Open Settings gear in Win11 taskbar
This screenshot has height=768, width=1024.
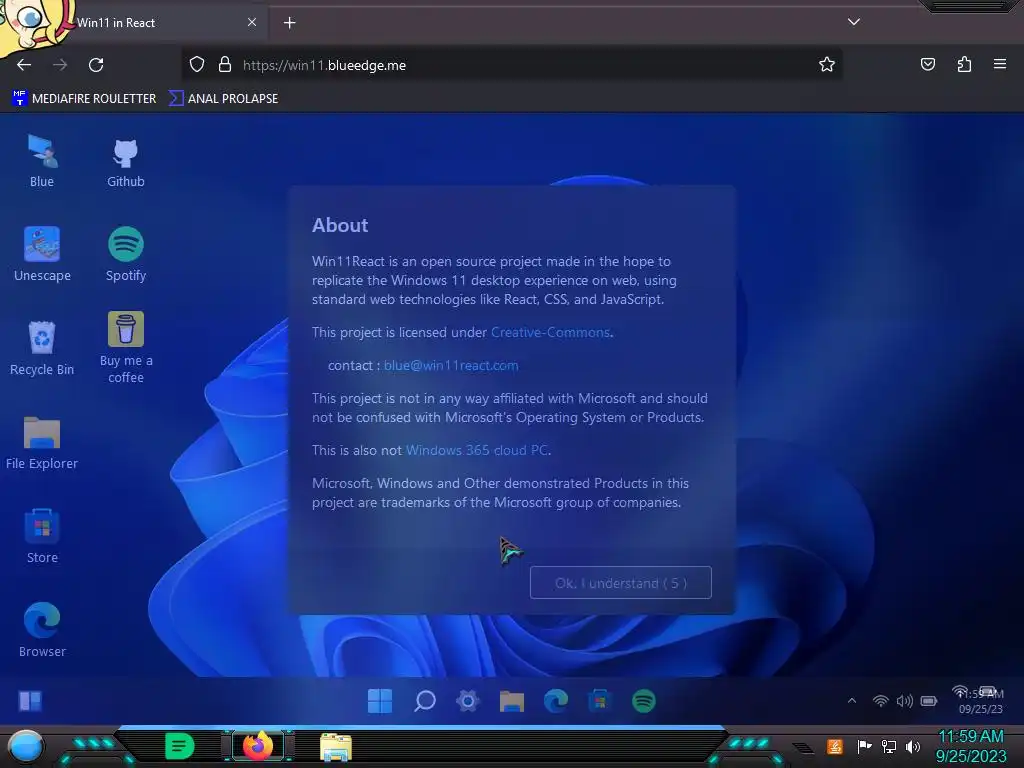pos(468,701)
